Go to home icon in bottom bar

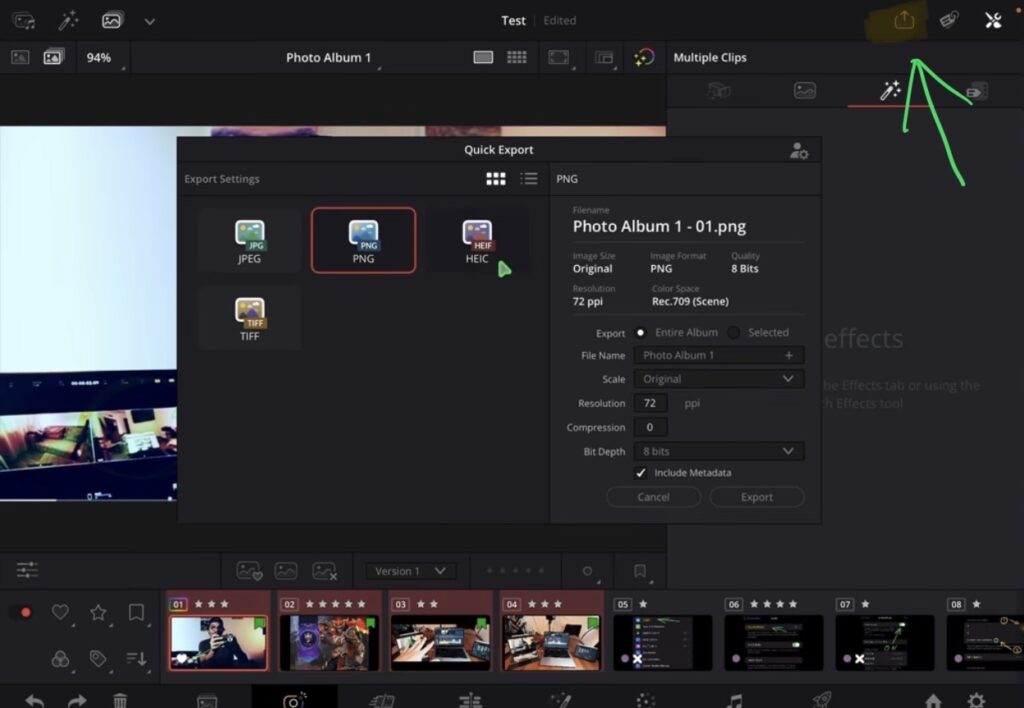[x=933, y=701]
